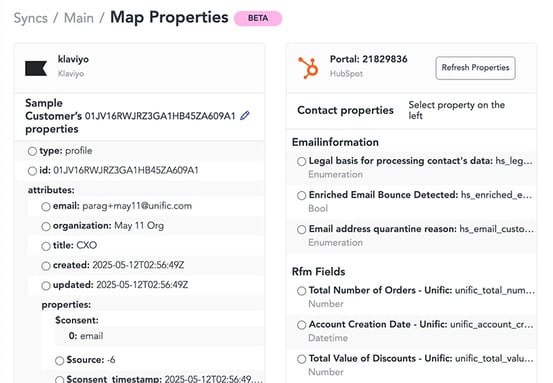Pick Total Value of Discounts - Unific

click(302, 359)
